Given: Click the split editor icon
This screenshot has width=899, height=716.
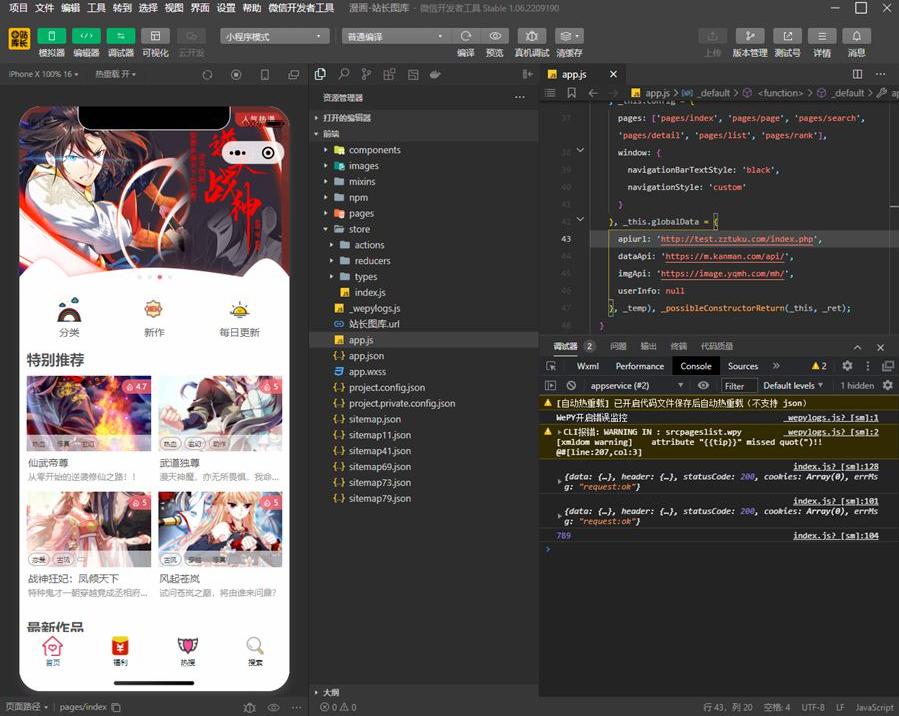Looking at the screenshot, I should (x=857, y=74).
